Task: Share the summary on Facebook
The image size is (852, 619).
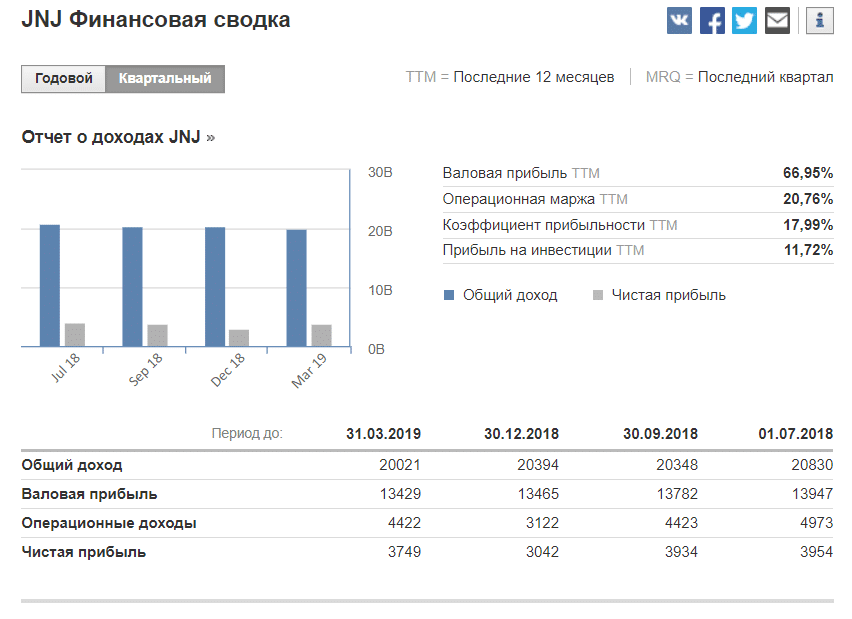Action: pos(712,21)
